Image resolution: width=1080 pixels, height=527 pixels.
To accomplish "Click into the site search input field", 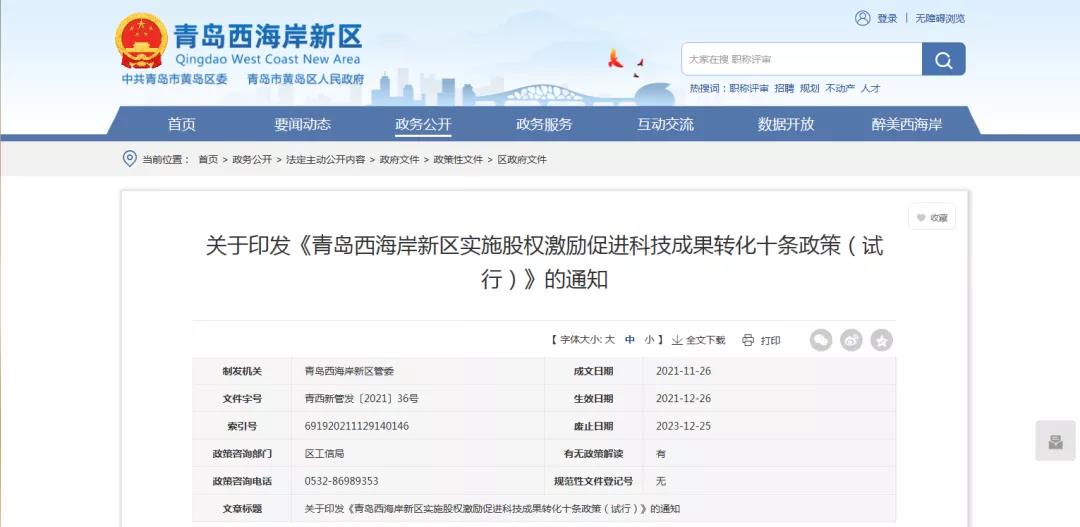I will coord(801,60).
